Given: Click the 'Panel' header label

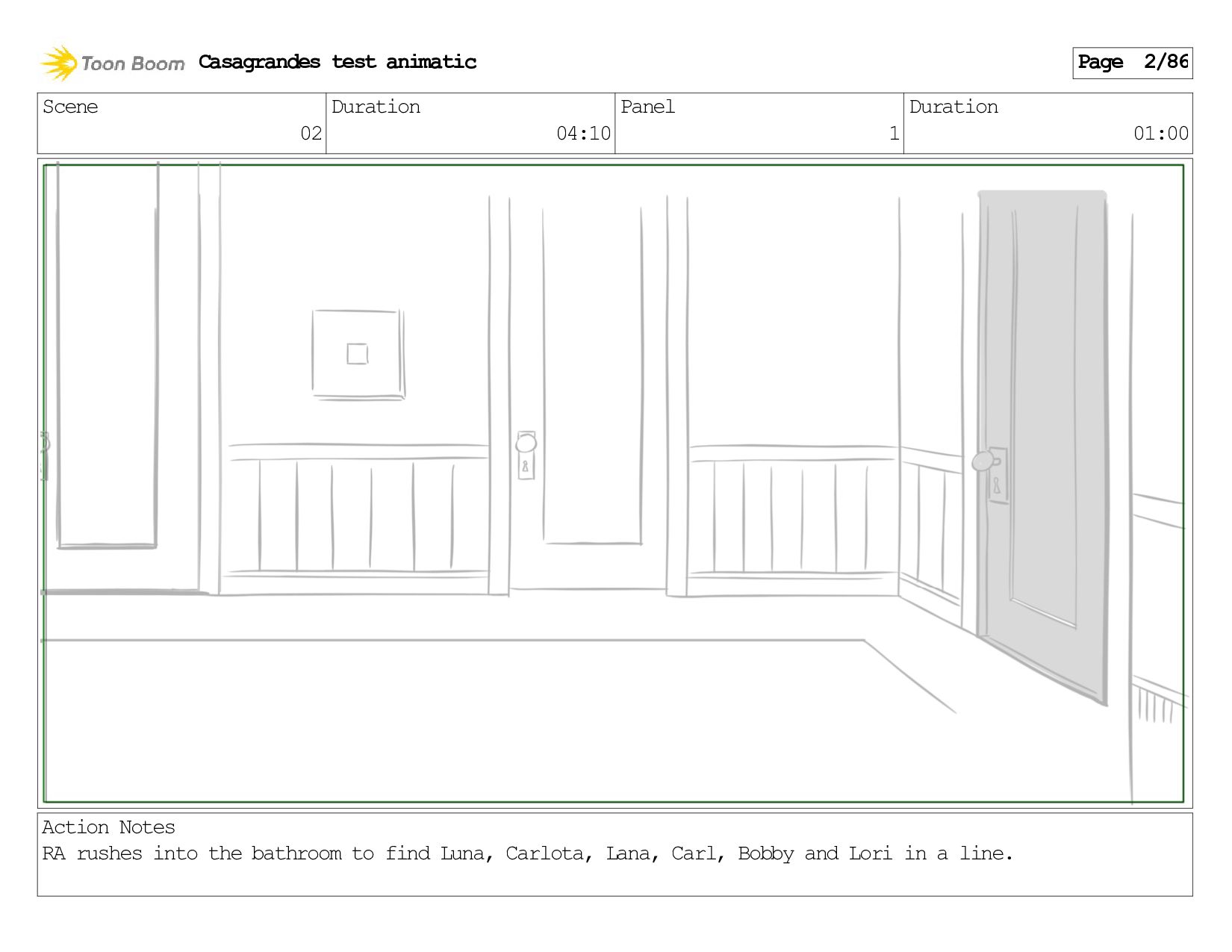Looking at the screenshot, I should 647,107.
